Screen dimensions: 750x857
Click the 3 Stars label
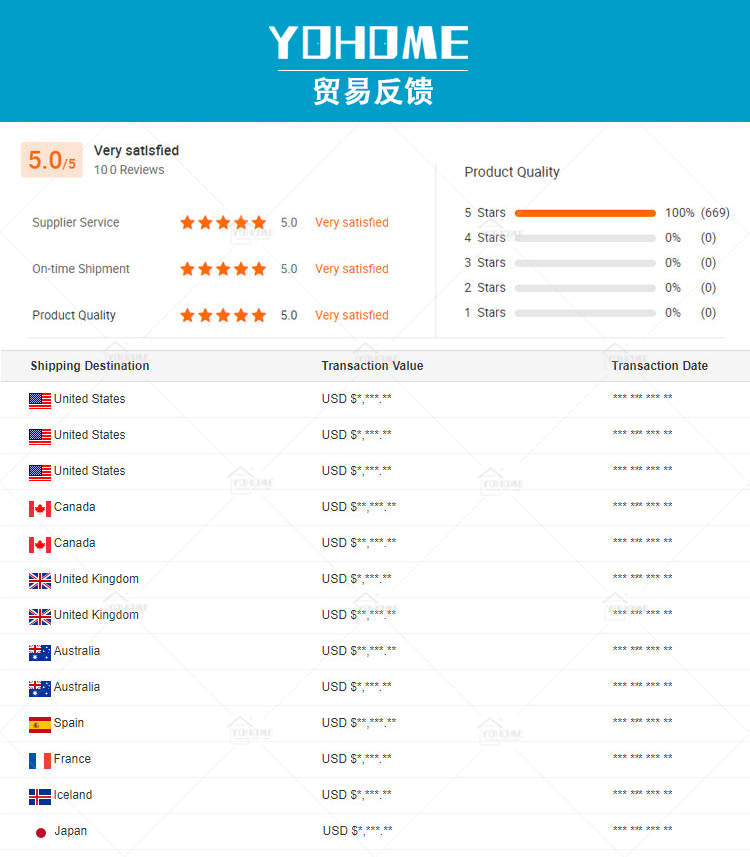[485, 263]
